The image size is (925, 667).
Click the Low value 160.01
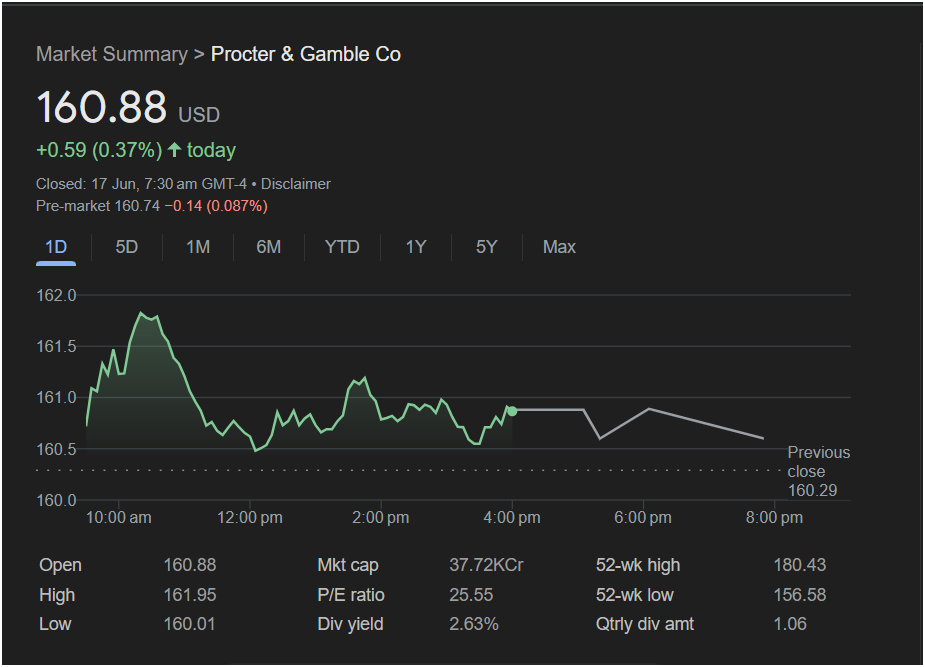click(189, 624)
